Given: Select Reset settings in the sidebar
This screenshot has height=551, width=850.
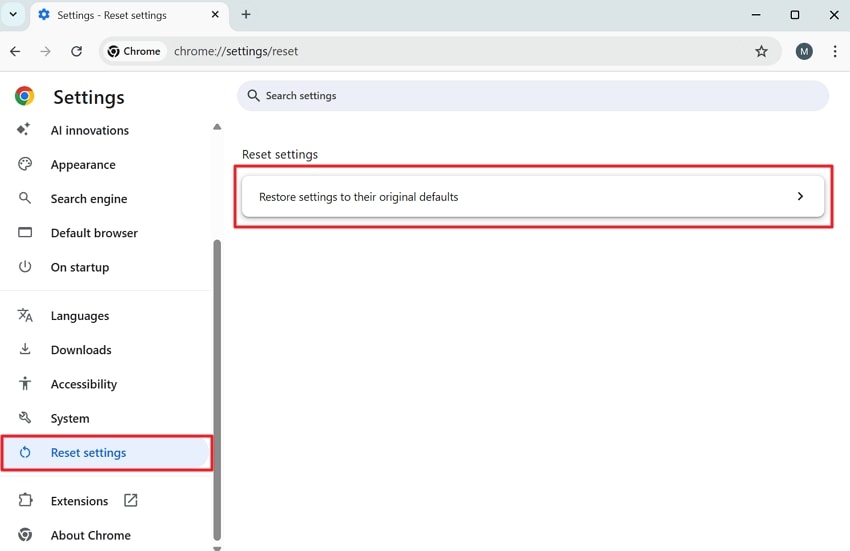Looking at the screenshot, I should click(x=106, y=452).
